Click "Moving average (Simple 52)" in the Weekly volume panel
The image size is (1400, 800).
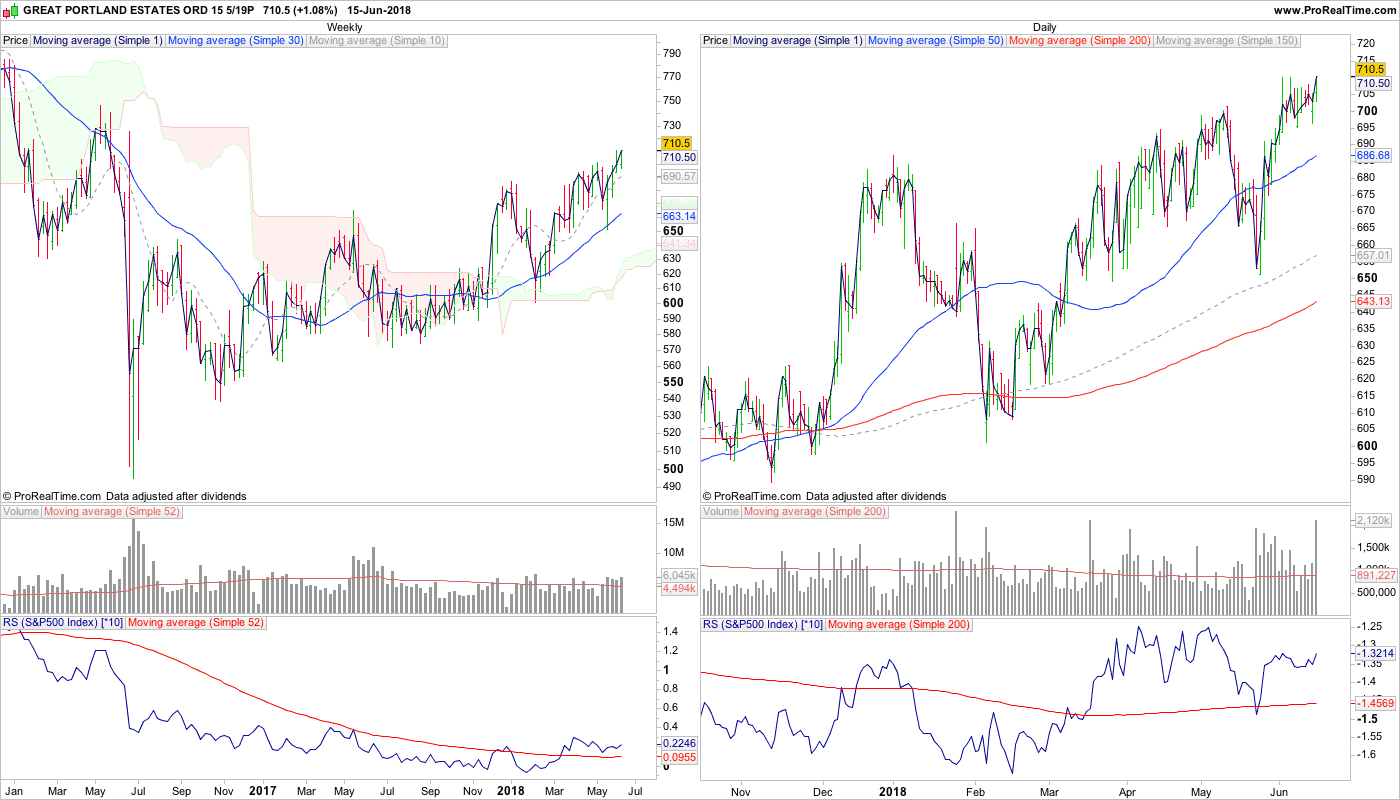(x=112, y=512)
